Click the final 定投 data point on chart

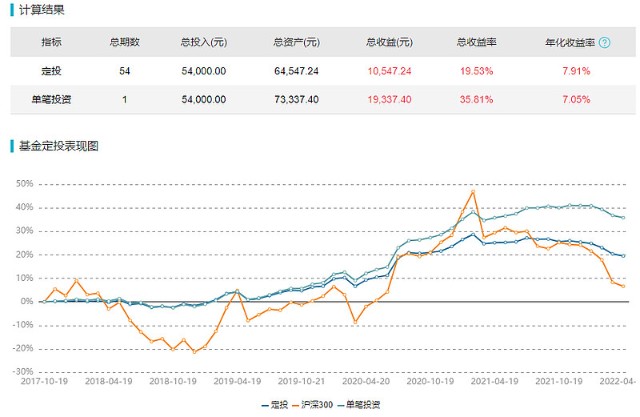click(x=623, y=256)
